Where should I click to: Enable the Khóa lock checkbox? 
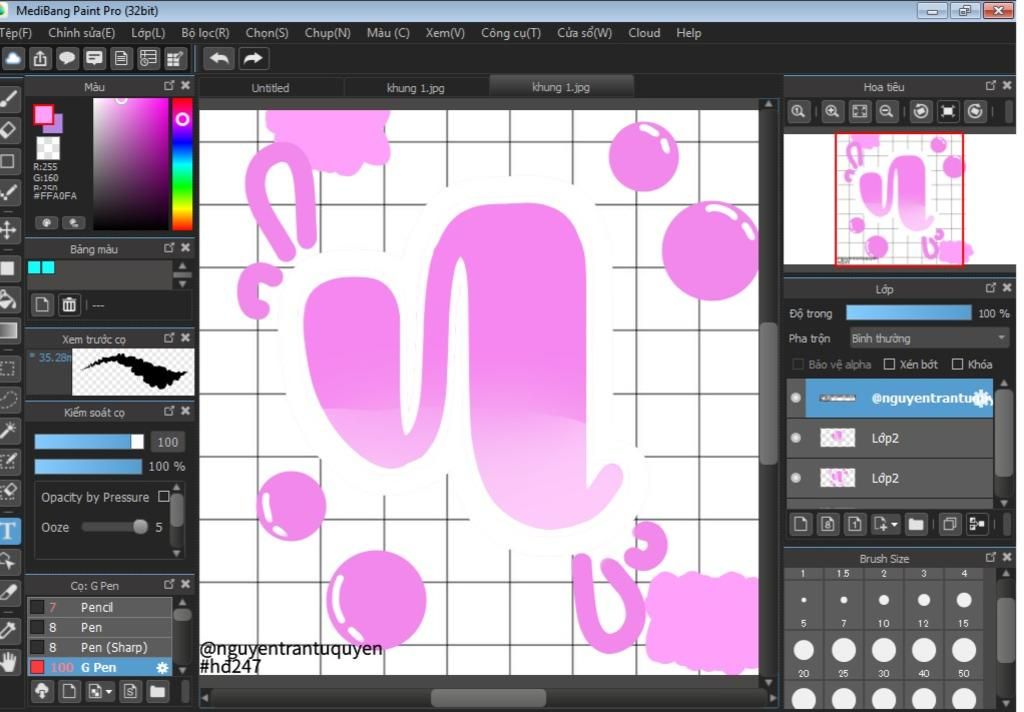[x=957, y=364]
